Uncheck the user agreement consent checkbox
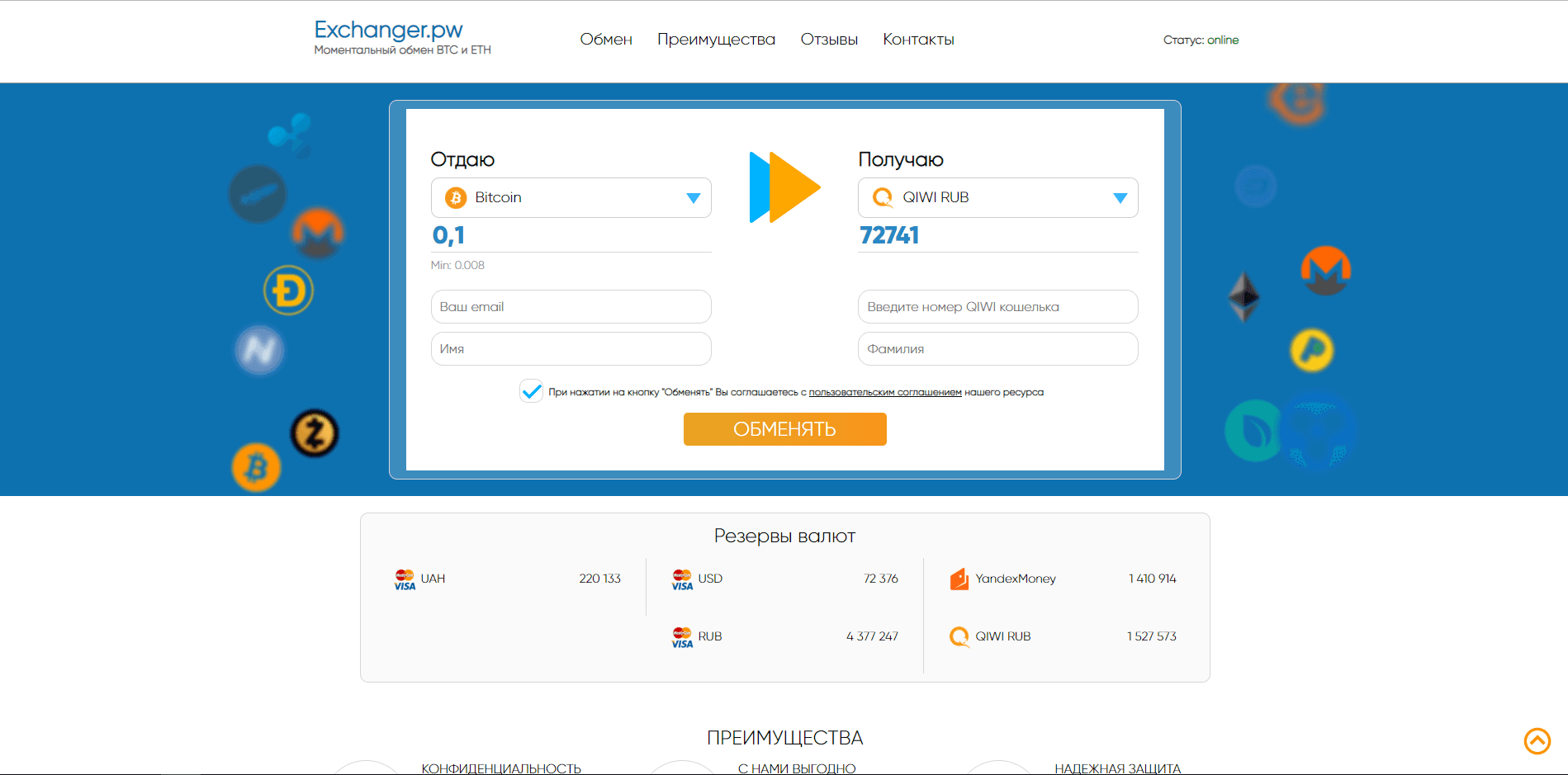The width and height of the screenshot is (1568, 775). tap(531, 391)
